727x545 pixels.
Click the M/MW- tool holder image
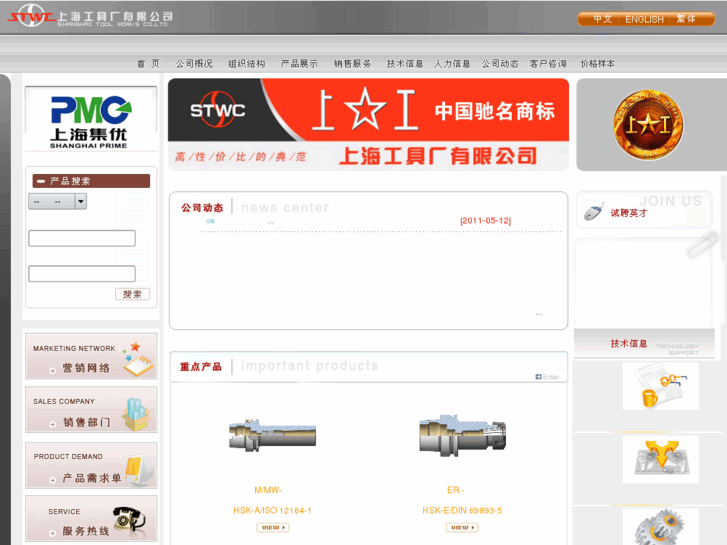[x=273, y=436]
